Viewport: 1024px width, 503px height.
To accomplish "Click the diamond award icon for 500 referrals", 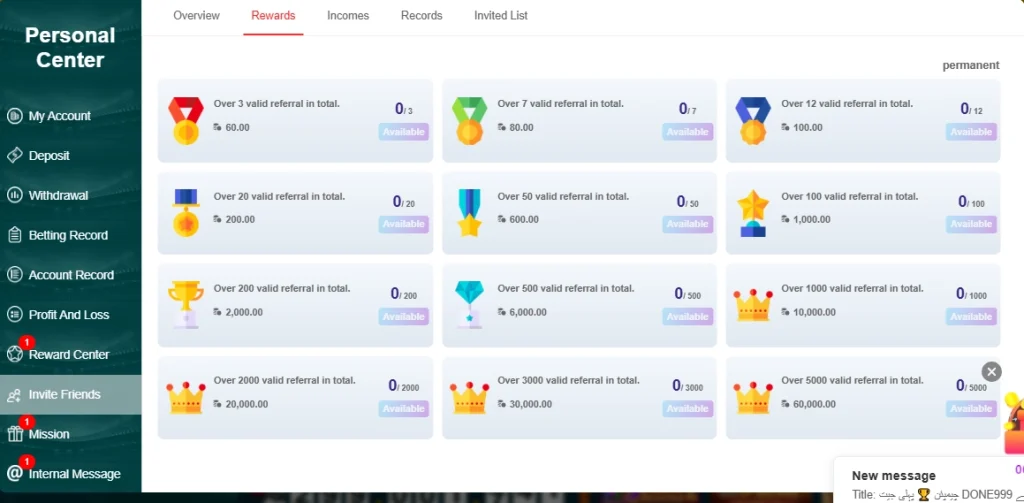I will [x=469, y=305].
